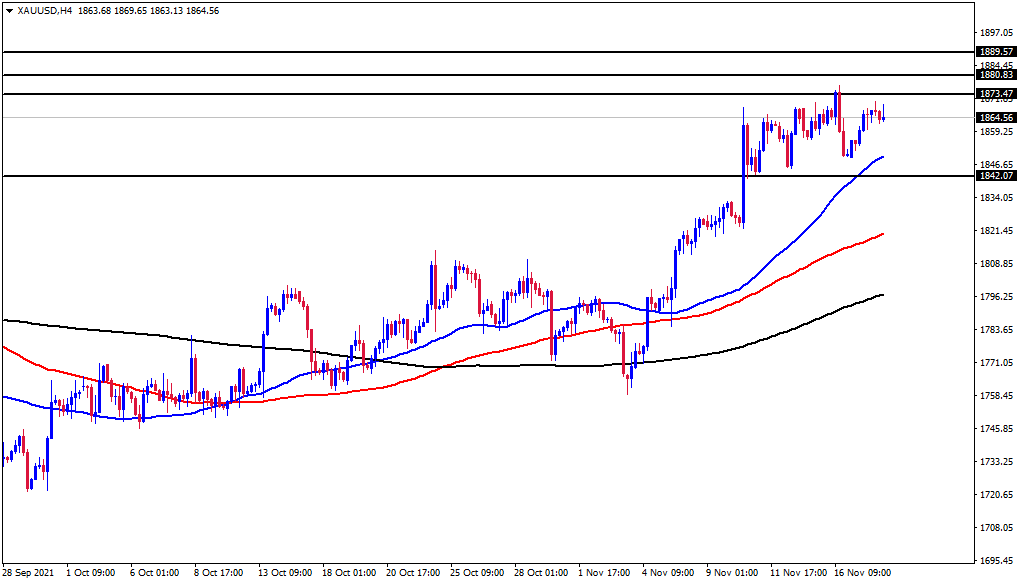The height and width of the screenshot is (584, 1020).
Task: Click the 25 Oct 09:00 time axis label
Action: click(477, 573)
